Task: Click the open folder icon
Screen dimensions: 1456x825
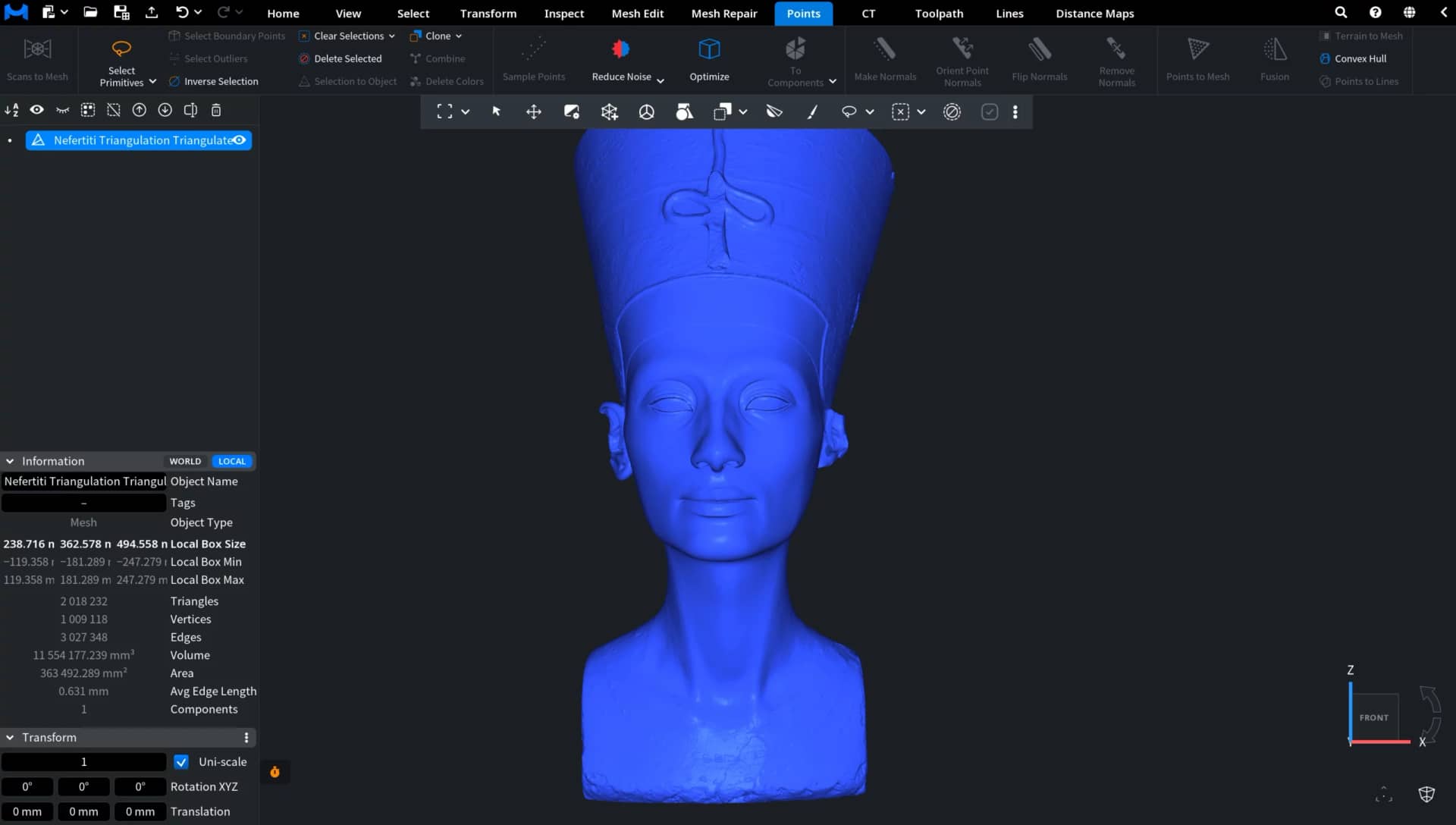Action: tap(90, 12)
